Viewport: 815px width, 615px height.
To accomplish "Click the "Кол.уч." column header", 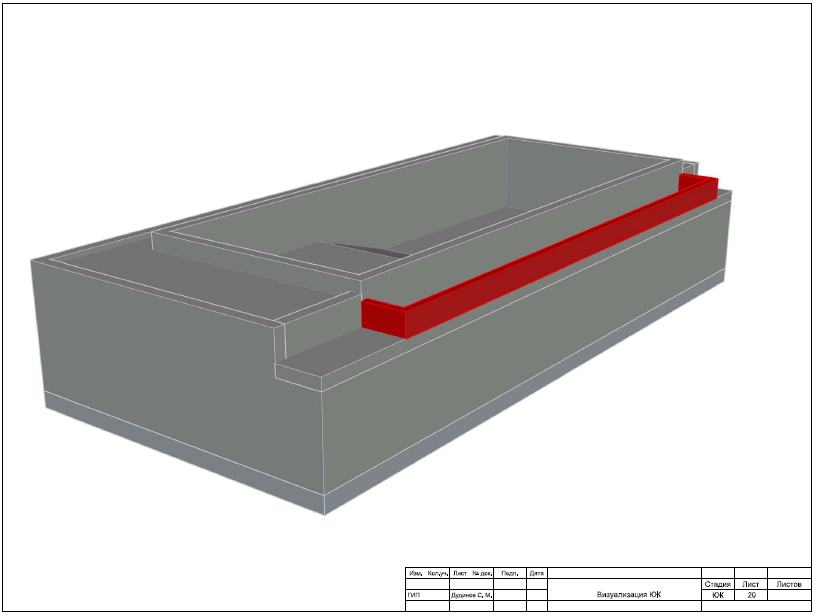I will (438, 573).
